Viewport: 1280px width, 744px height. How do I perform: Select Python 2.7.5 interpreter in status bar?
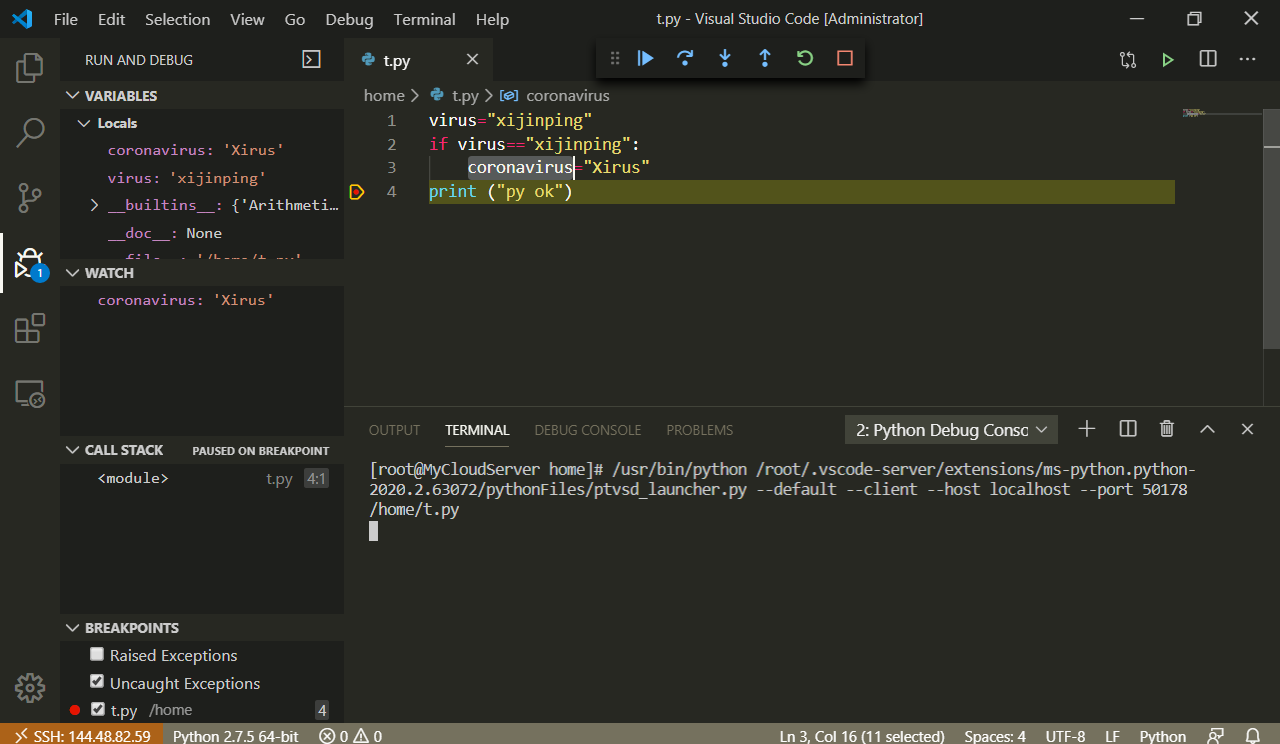(x=235, y=736)
